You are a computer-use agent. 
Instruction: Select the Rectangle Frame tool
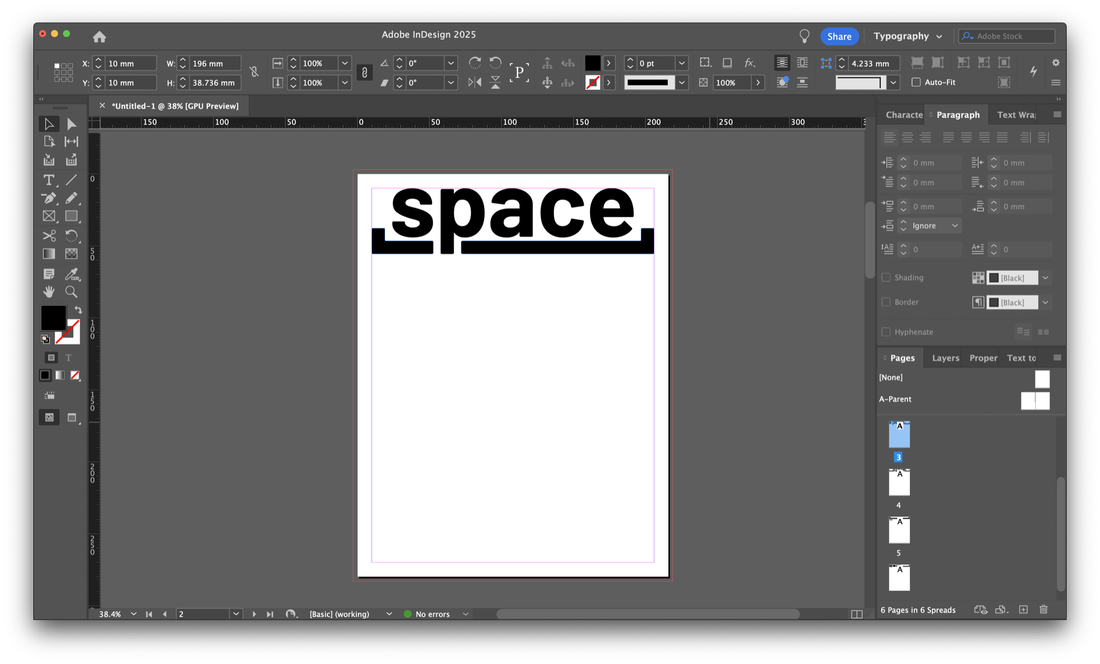(48, 217)
